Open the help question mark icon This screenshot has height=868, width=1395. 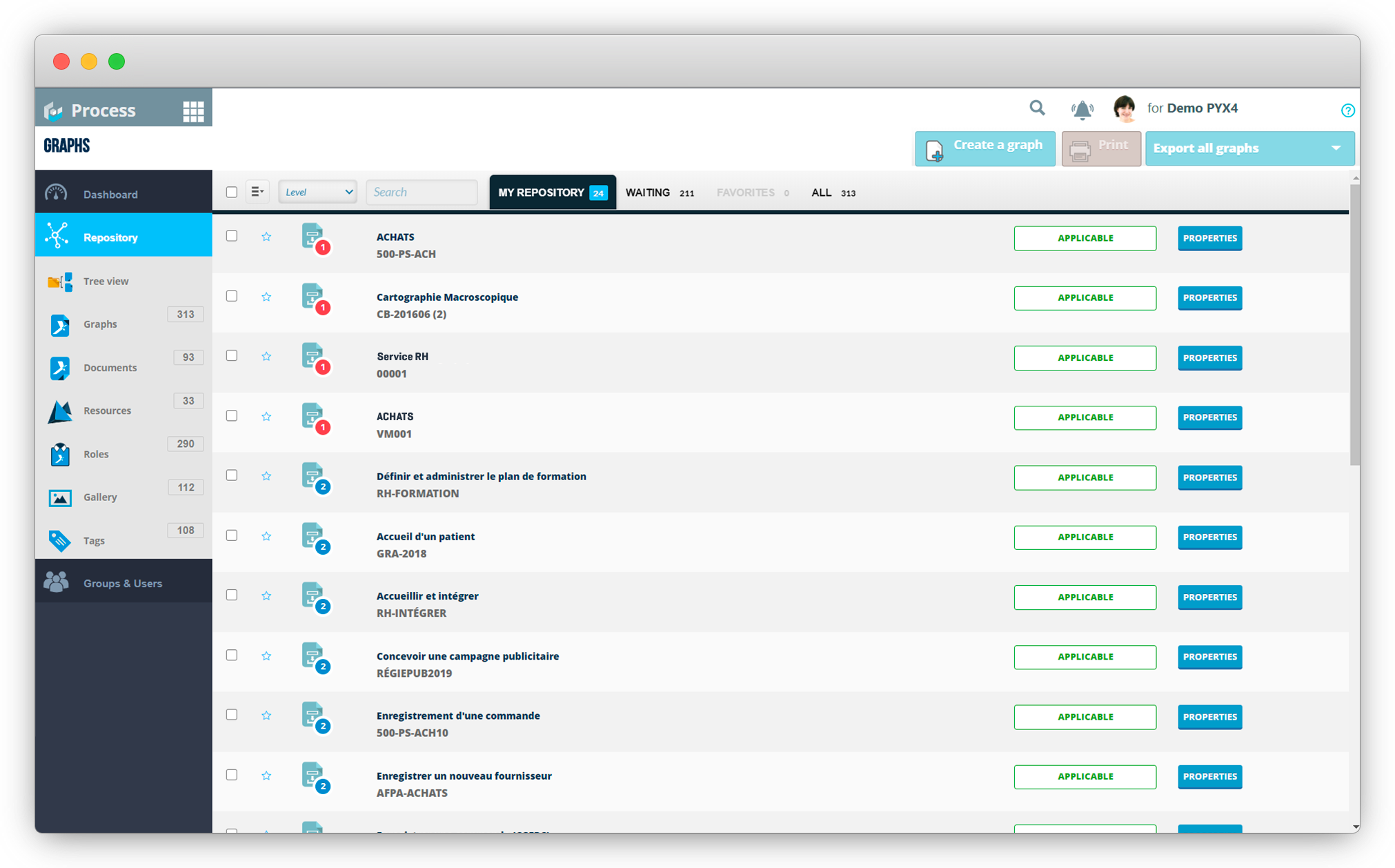[1347, 110]
